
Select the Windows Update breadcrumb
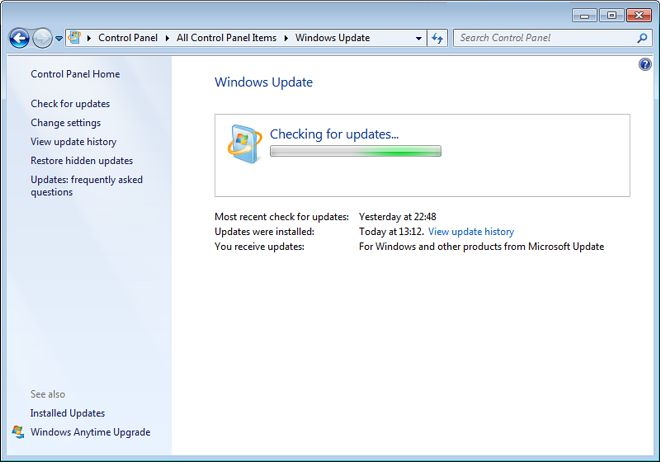333,38
